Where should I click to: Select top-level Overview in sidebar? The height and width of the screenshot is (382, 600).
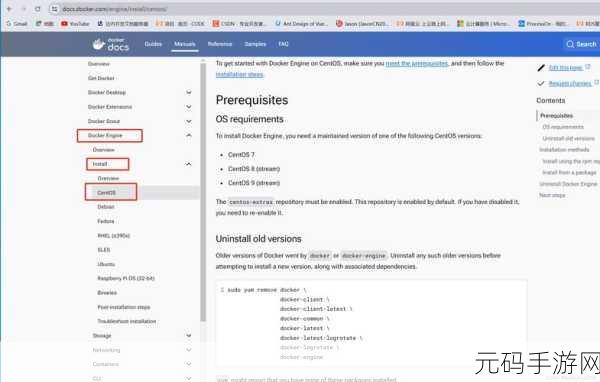point(99,64)
